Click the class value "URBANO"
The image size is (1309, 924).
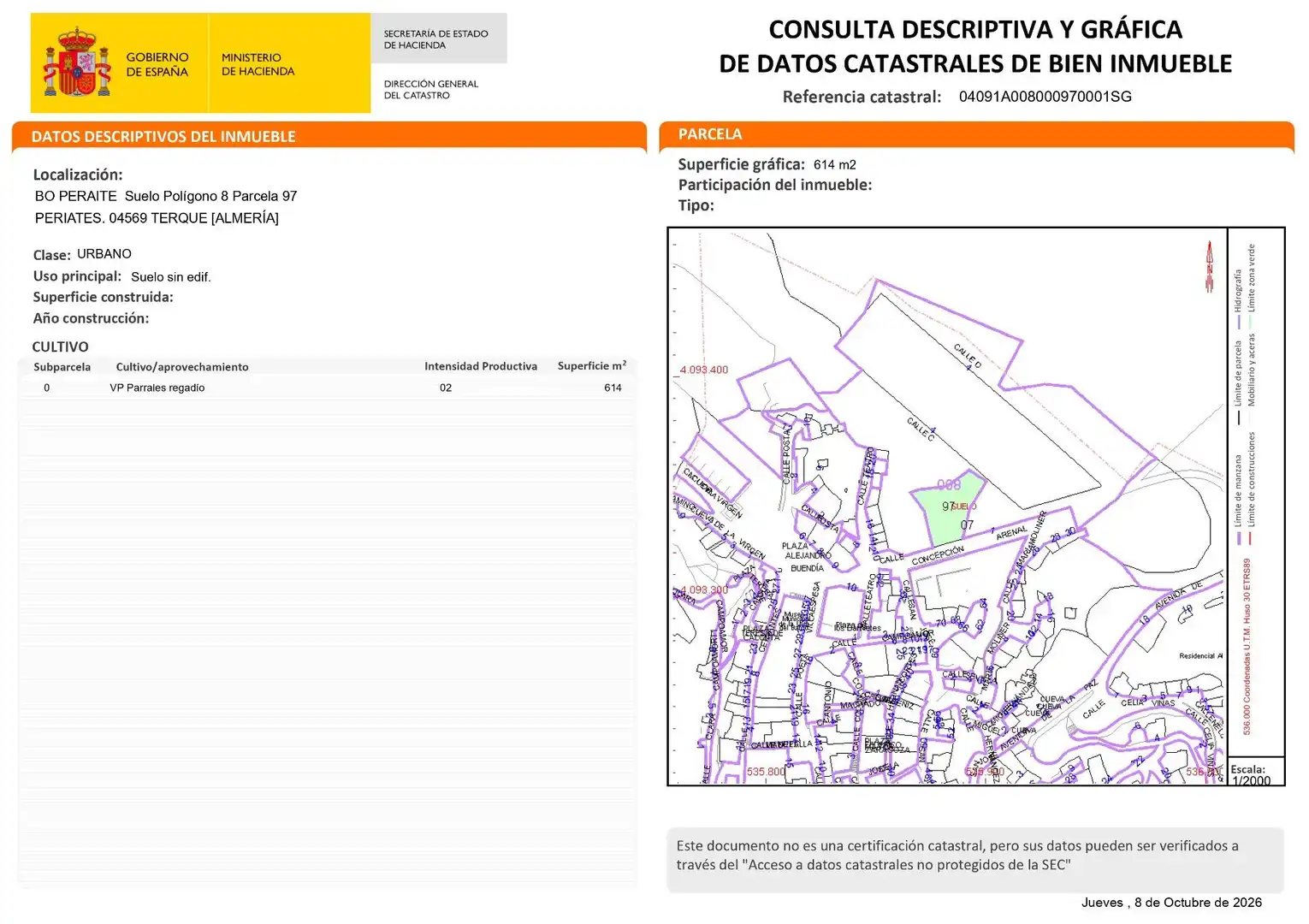tap(104, 254)
